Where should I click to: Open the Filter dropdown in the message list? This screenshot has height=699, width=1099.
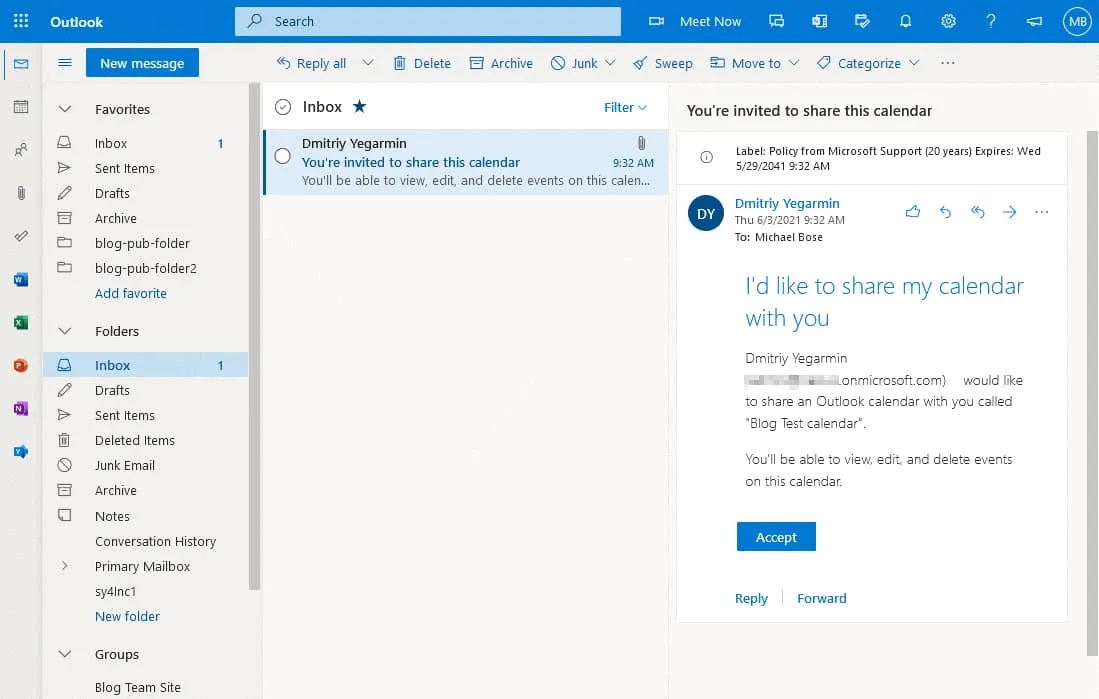click(625, 107)
